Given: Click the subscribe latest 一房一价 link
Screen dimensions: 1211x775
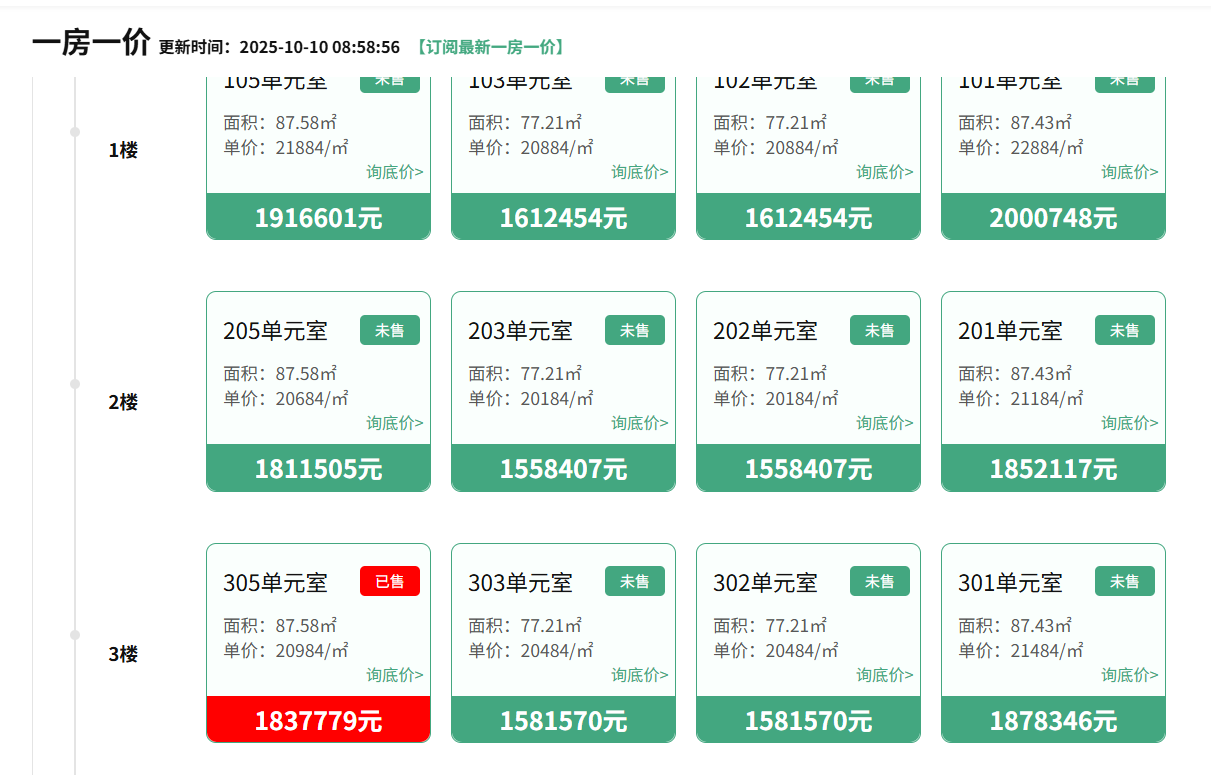Looking at the screenshot, I should tap(490, 47).
